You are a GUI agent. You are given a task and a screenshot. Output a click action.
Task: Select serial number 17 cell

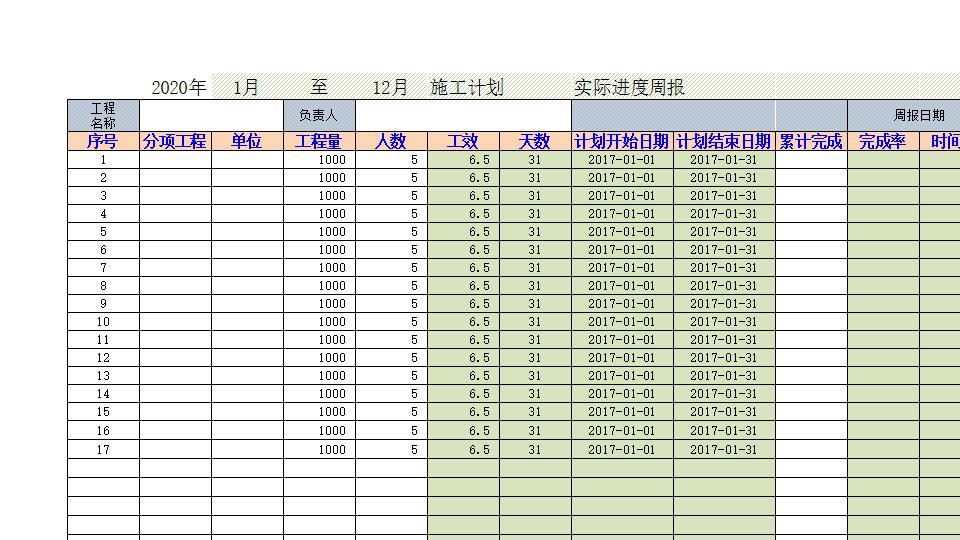tap(103, 449)
